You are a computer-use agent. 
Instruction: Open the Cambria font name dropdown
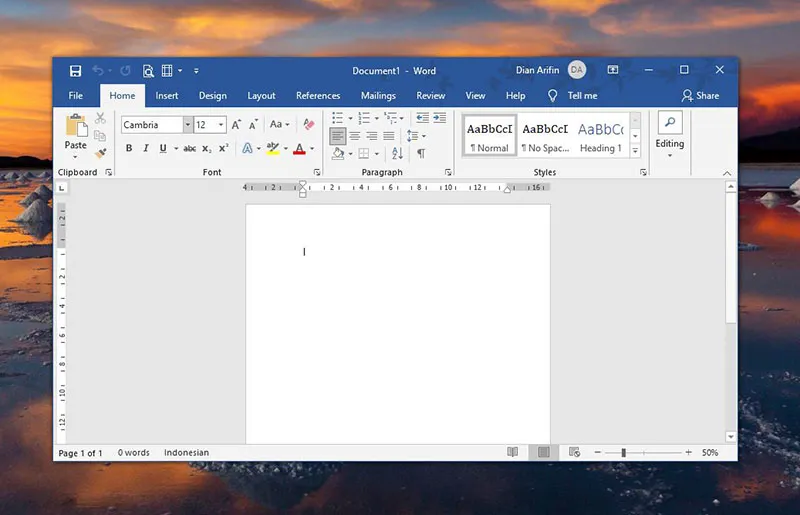[188, 125]
